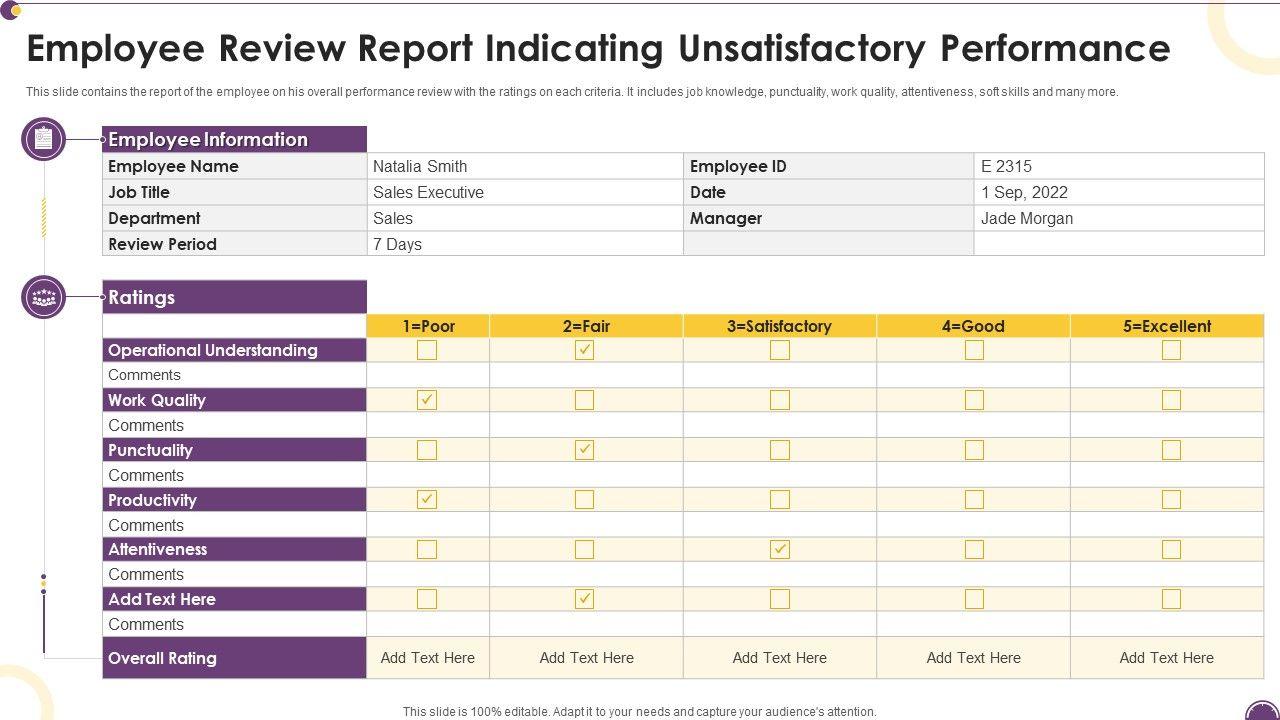Check Excellent box for Punctuality
This screenshot has height=720, width=1280.
pyautogui.click(x=1171, y=450)
